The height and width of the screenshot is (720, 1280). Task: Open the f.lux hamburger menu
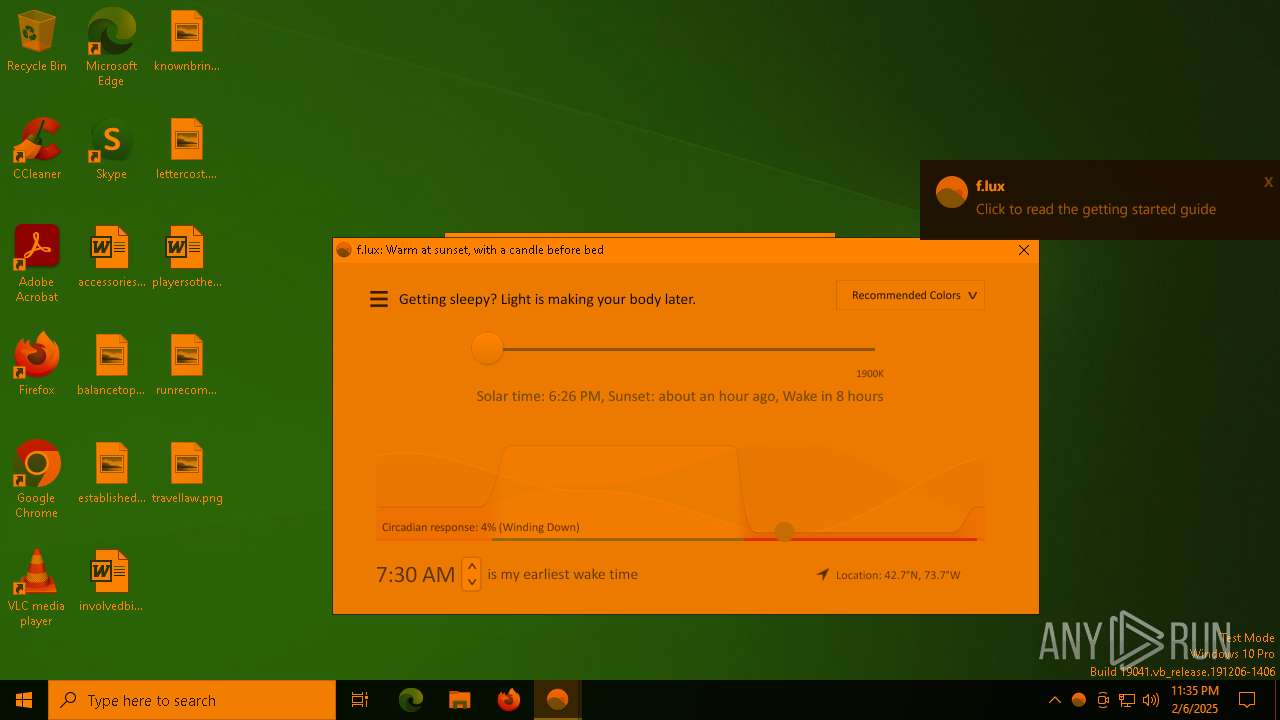[379, 299]
